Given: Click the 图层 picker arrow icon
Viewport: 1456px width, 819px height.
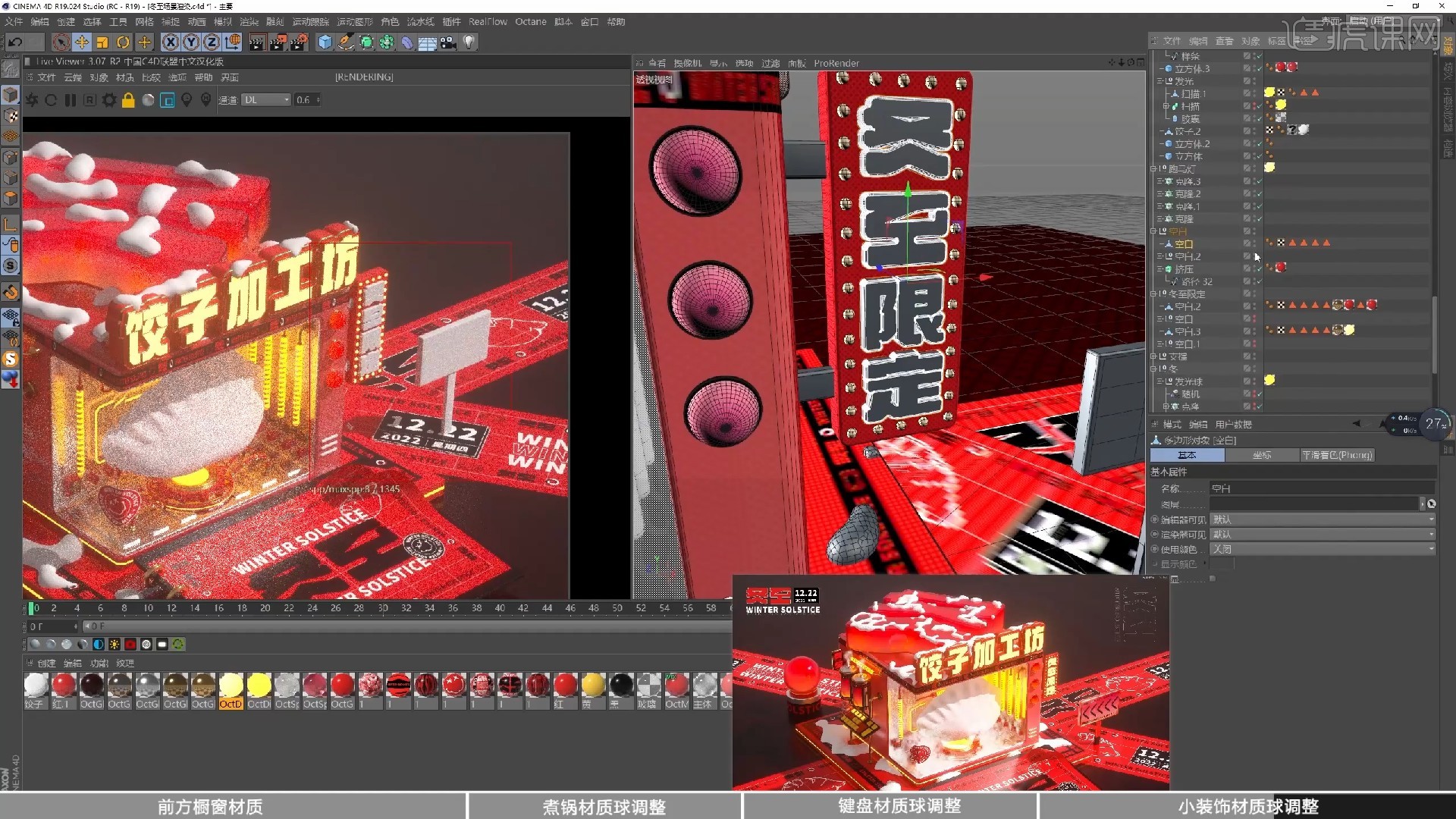Looking at the screenshot, I should (1431, 504).
